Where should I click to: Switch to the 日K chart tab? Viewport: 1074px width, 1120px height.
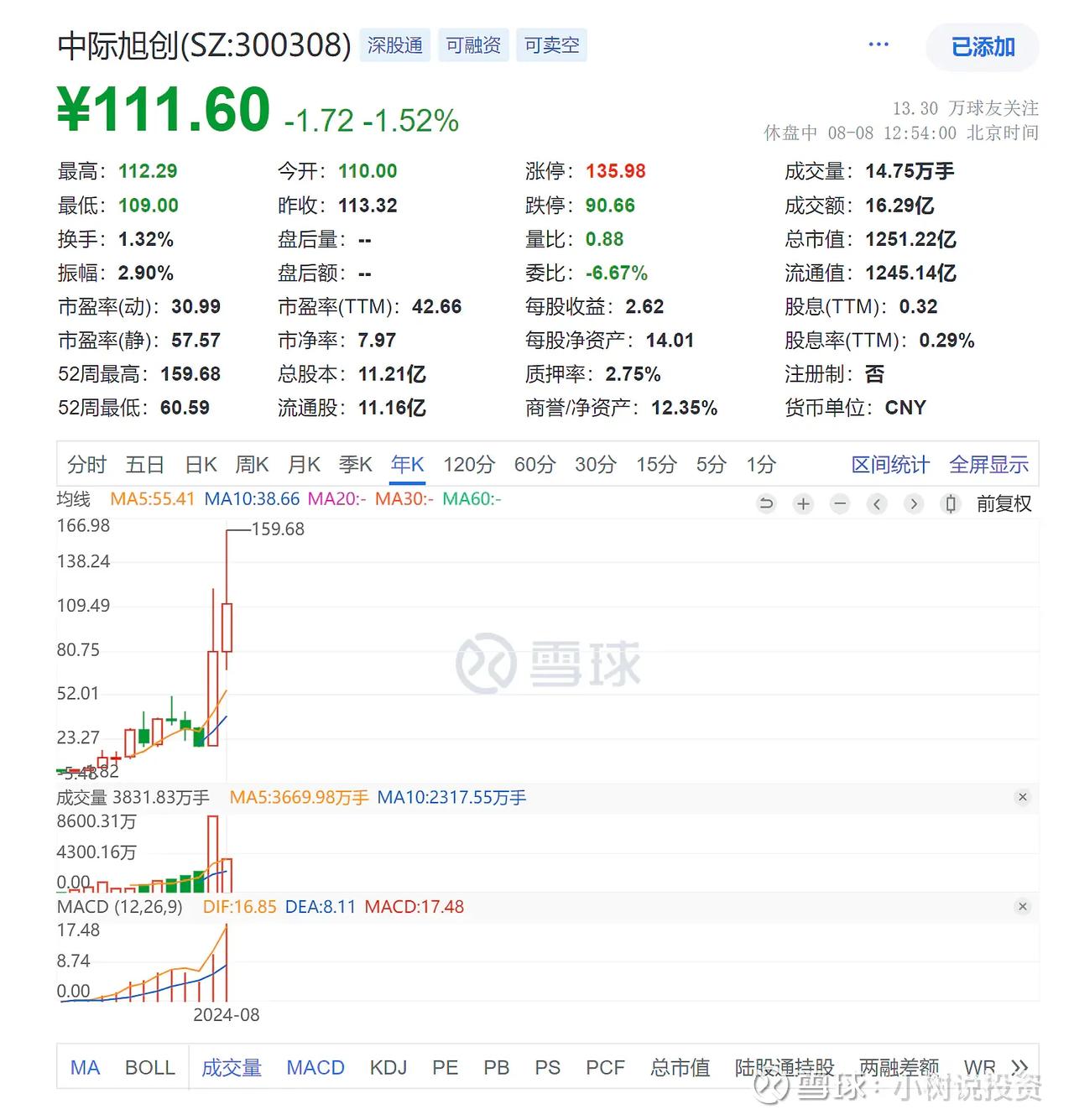tap(201, 465)
